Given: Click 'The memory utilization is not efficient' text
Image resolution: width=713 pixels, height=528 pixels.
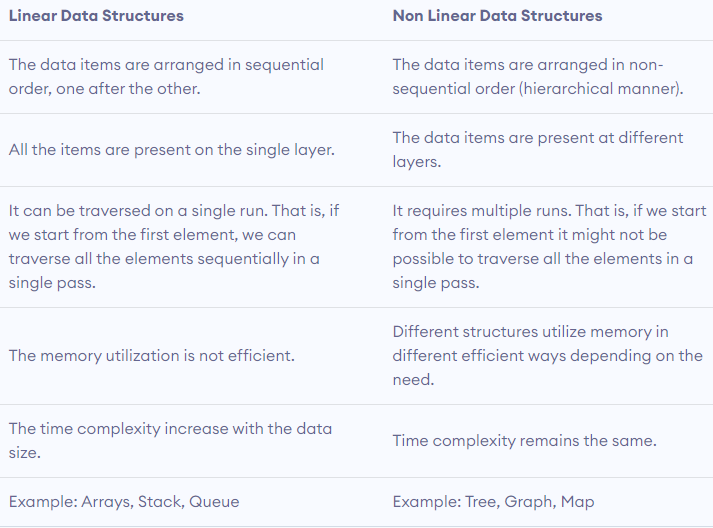Looking at the screenshot, I should tap(150, 355).
